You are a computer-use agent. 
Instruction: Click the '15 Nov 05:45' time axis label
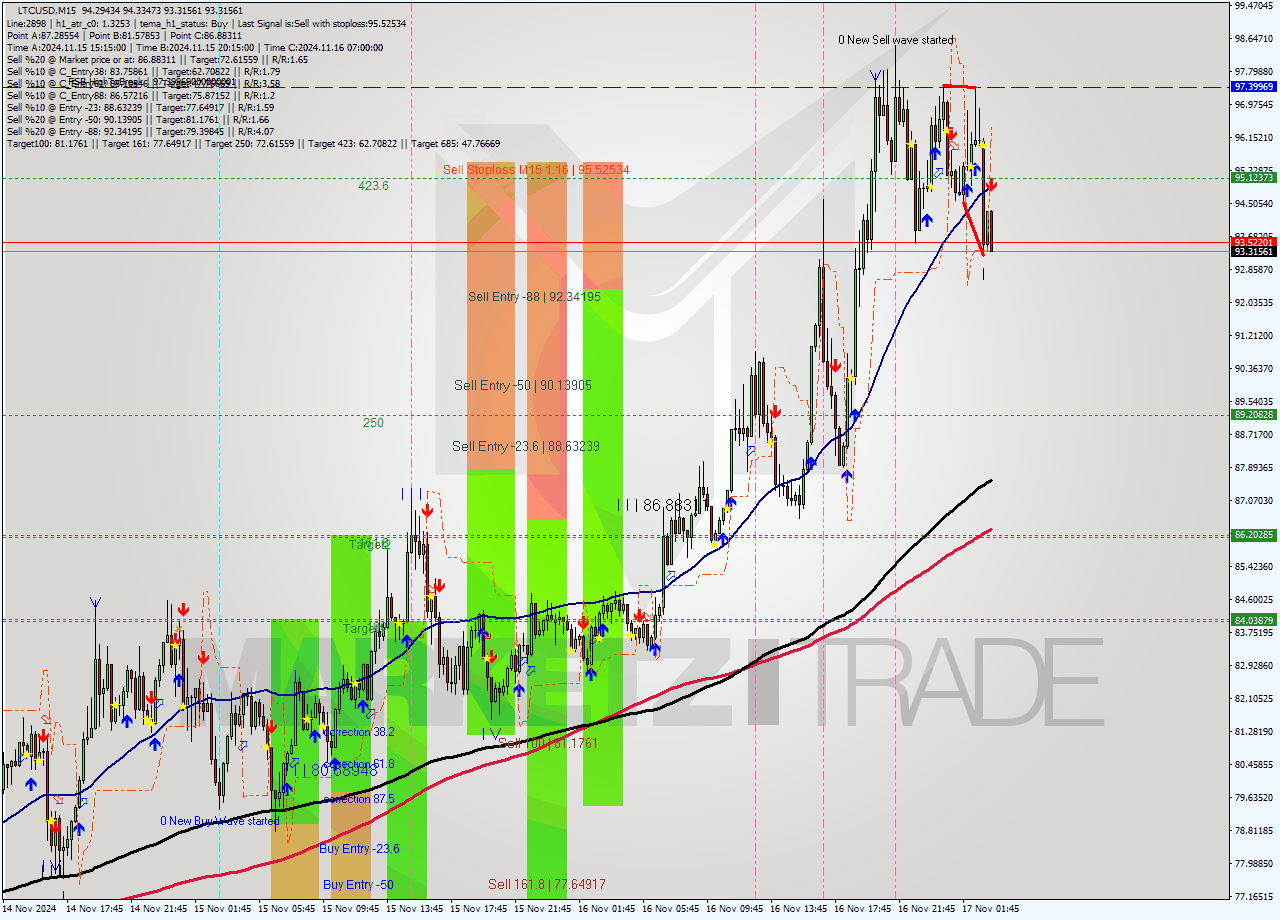click(287, 909)
